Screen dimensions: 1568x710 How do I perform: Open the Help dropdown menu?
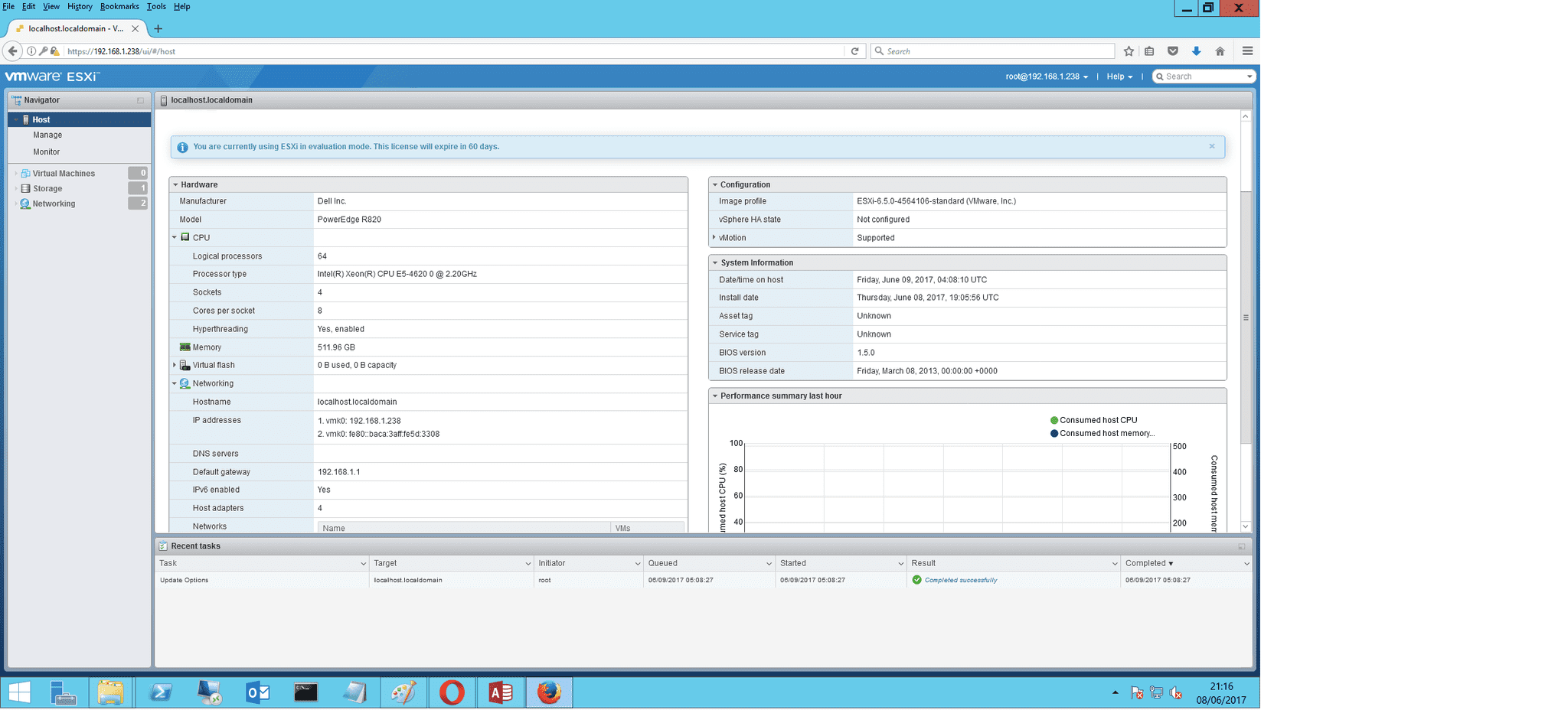(x=1119, y=77)
